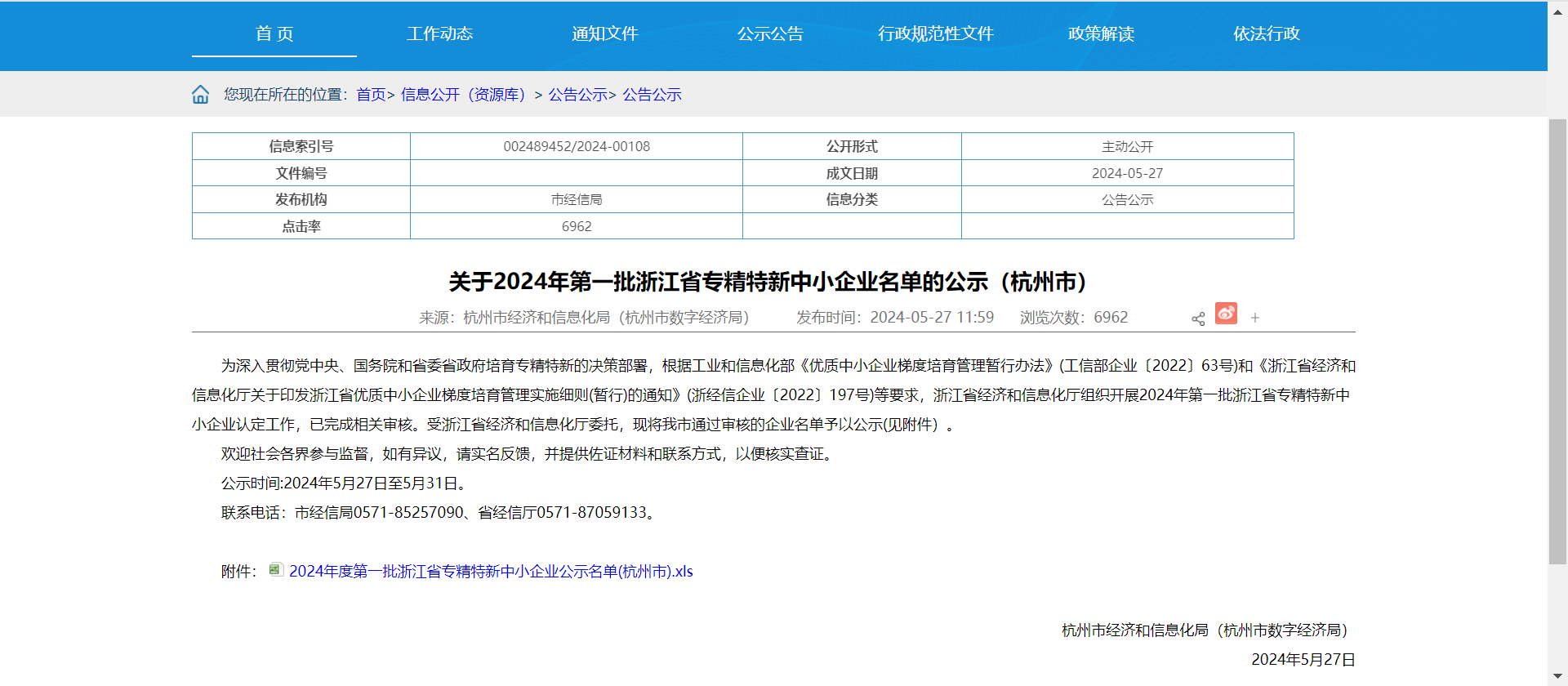Screen dimensions: 1568x686
Task: Go to 工作动态 menu item
Action: coord(439,34)
